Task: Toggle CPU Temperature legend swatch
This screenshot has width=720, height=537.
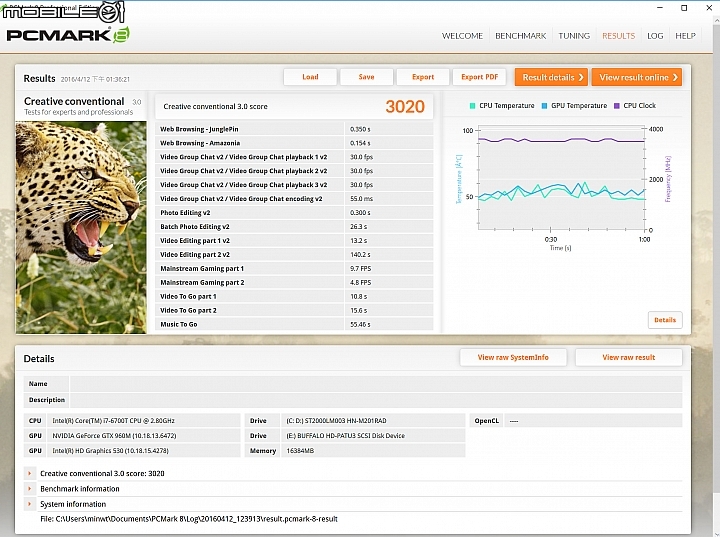Action: (x=472, y=106)
